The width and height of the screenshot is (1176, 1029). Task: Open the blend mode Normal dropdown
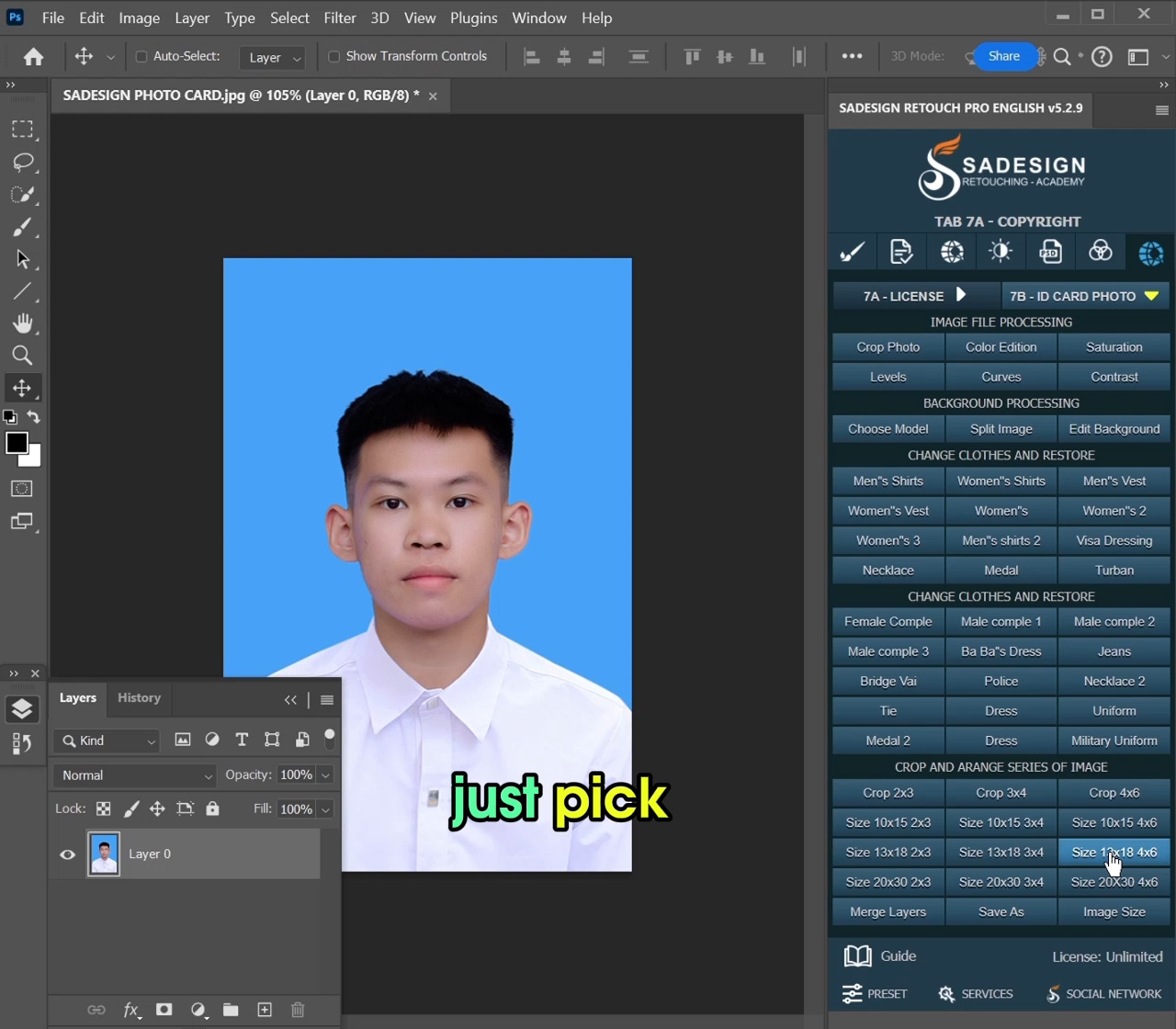coord(135,775)
